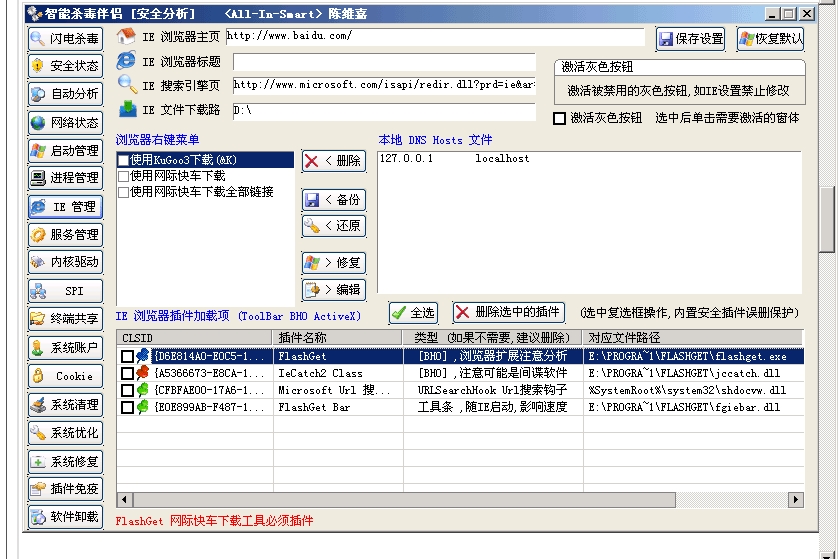Open 软件卸载 software uninstall section
The image size is (838, 559).
(x=65, y=517)
